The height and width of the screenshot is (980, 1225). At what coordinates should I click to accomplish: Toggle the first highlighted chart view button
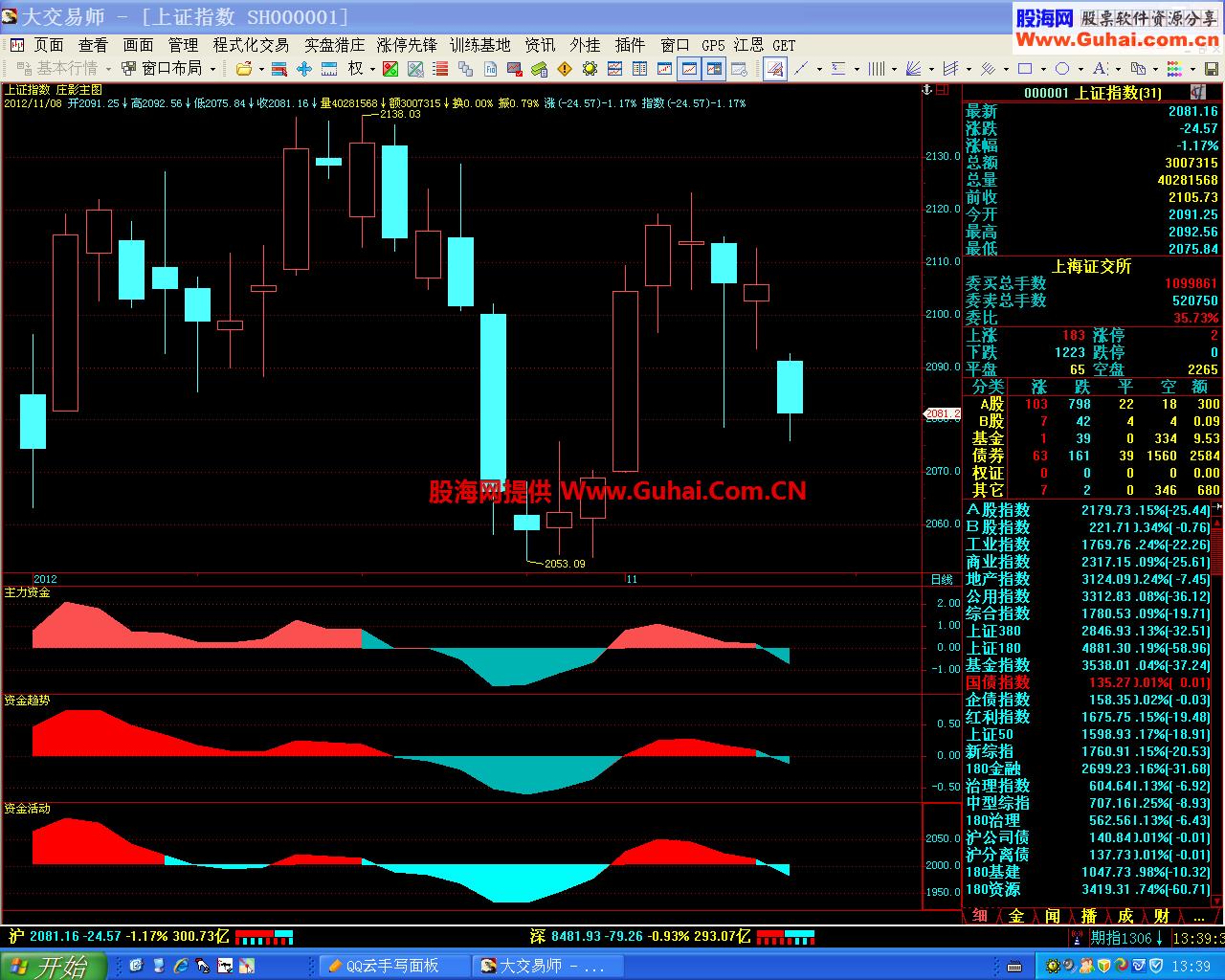689,69
